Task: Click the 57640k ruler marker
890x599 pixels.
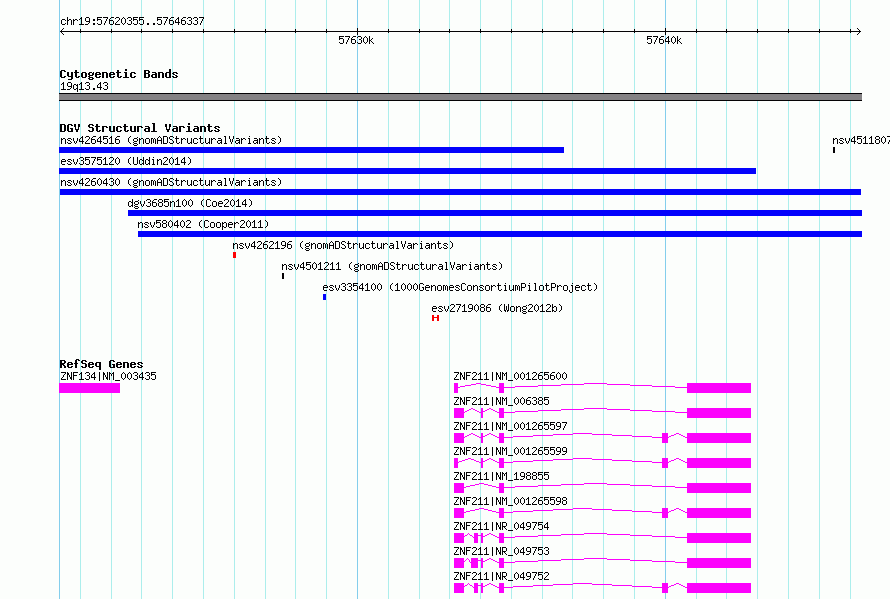Action: point(664,40)
